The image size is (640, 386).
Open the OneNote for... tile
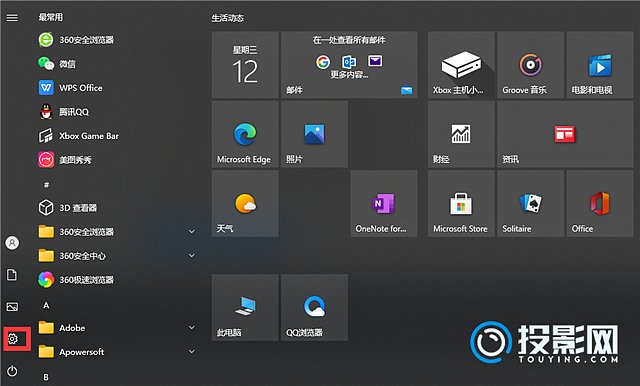pyautogui.click(x=384, y=204)
